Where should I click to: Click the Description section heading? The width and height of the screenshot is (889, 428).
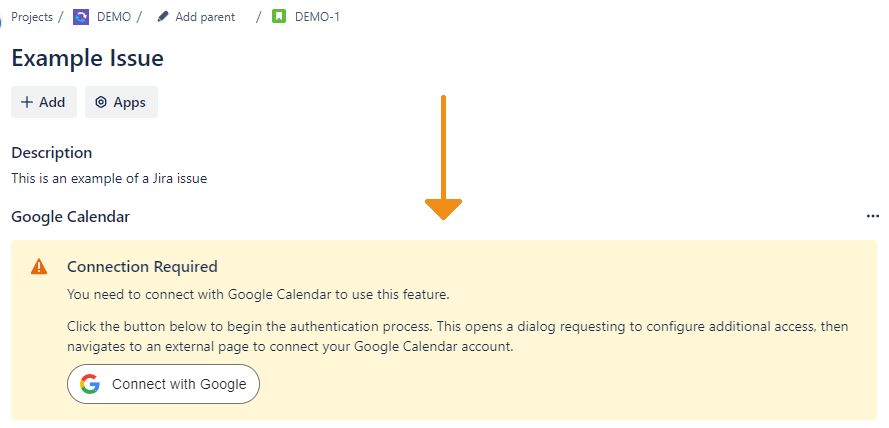click(x=52, y=153)
